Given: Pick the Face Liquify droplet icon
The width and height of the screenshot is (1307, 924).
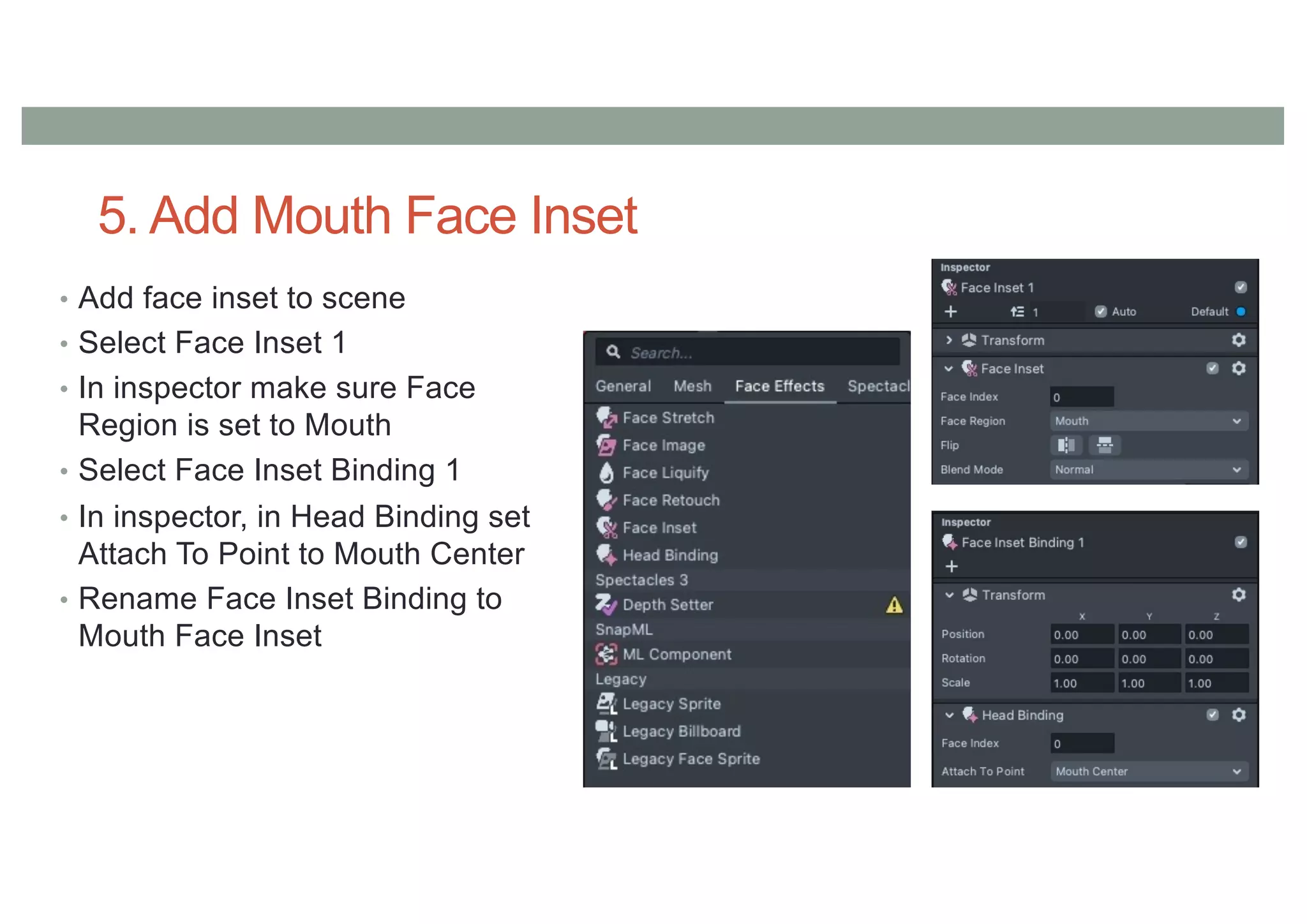Looking at the screenshot, I should (606, 473).
